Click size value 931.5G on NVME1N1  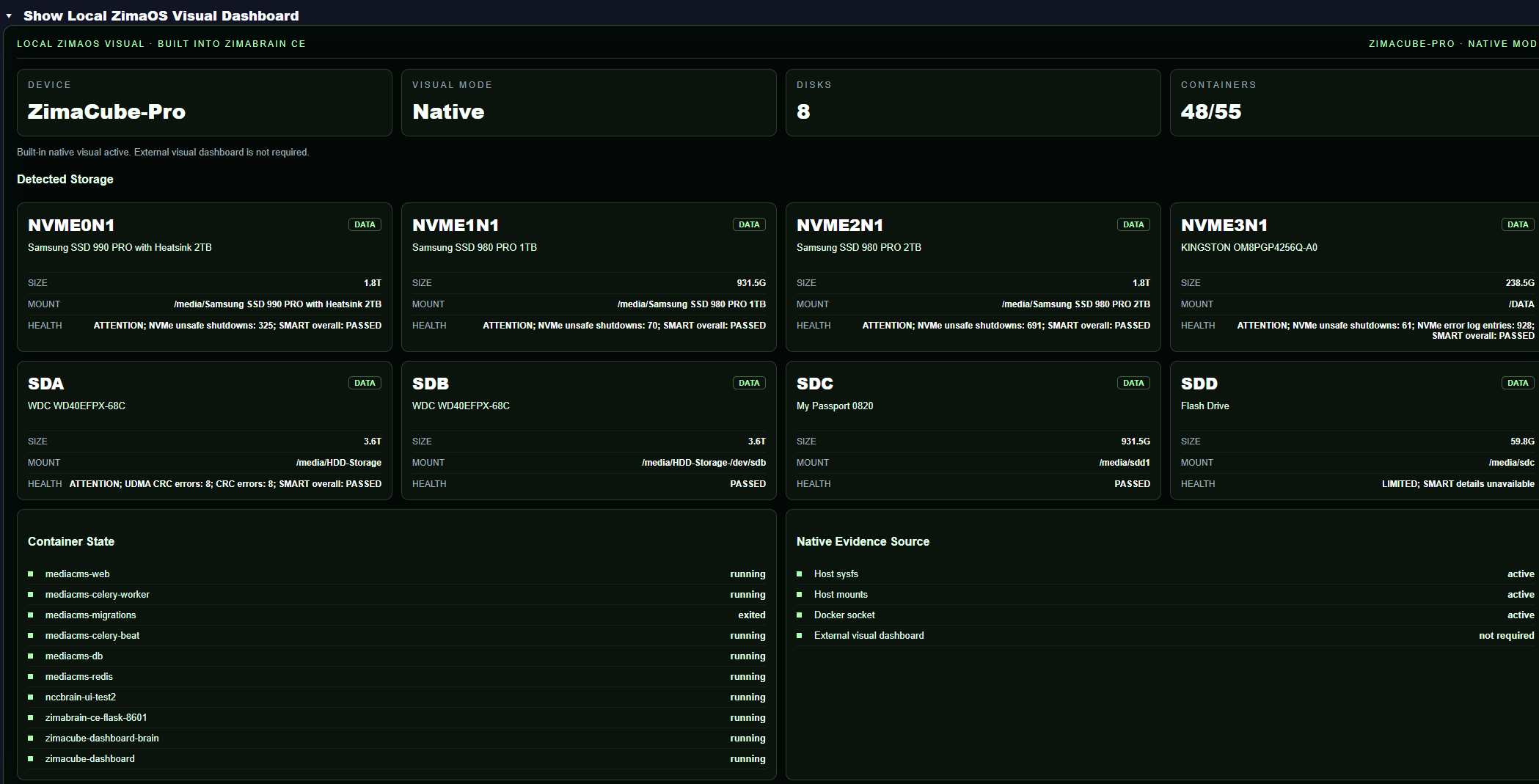click(x=751, y=282)
